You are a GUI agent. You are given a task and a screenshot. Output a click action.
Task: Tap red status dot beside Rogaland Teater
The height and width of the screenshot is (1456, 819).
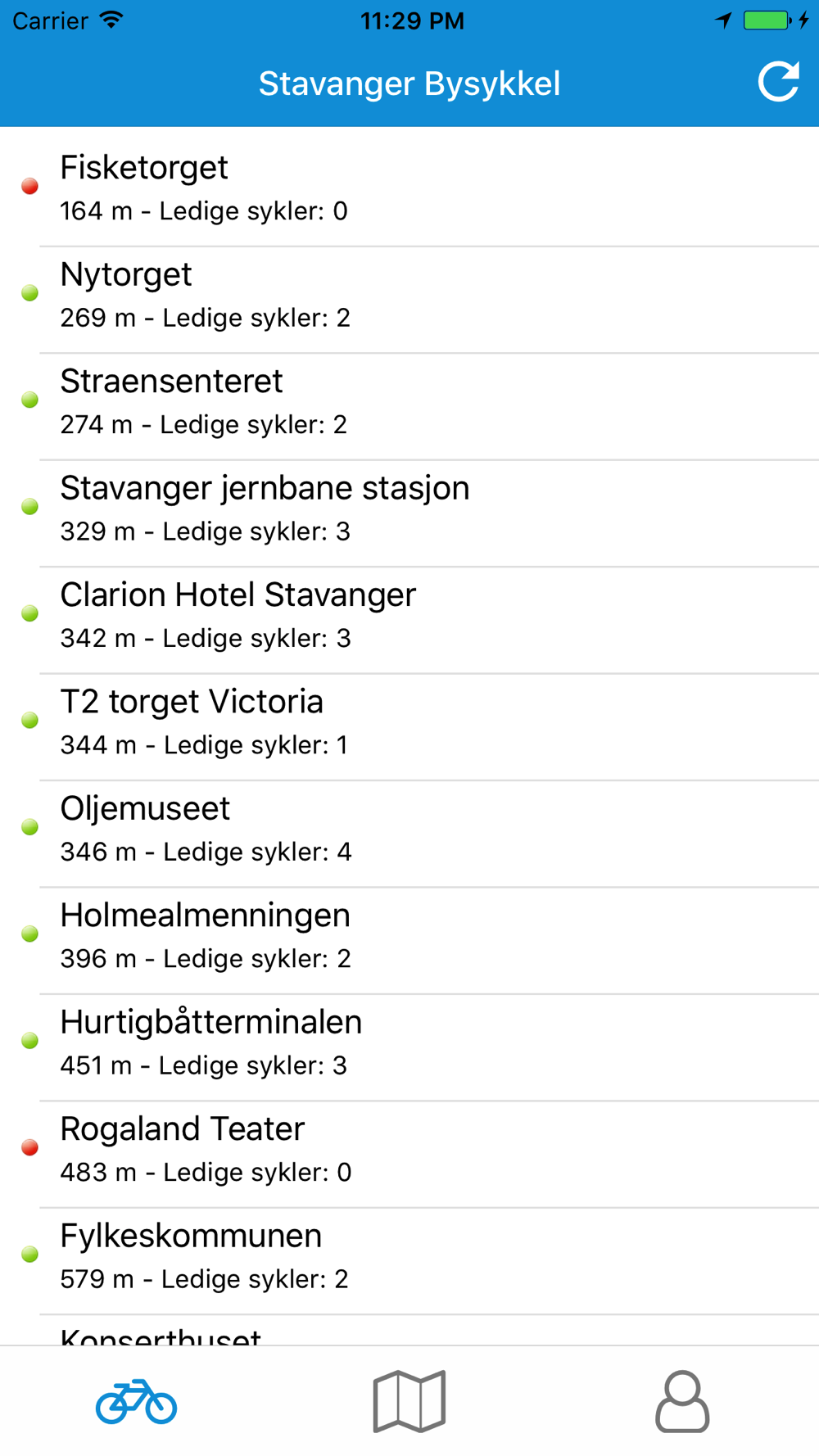[30, 1148]
